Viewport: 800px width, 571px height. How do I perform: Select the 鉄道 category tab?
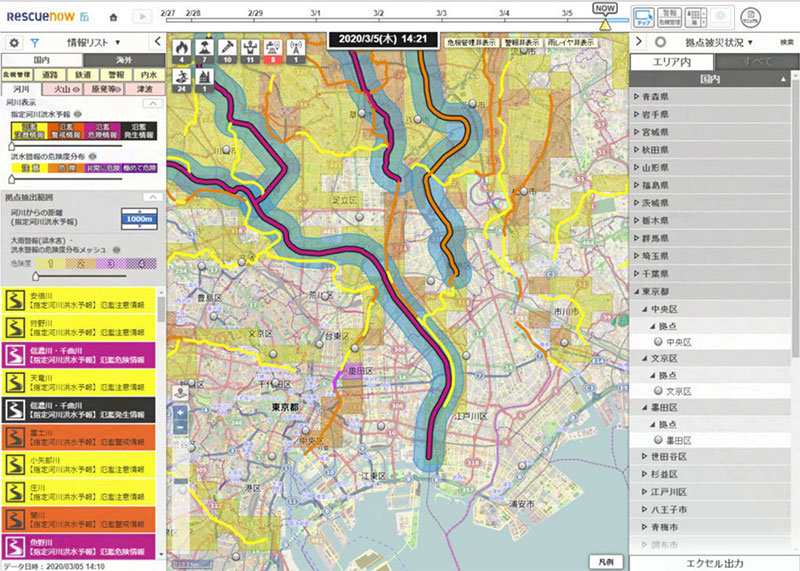coord(83,74)
